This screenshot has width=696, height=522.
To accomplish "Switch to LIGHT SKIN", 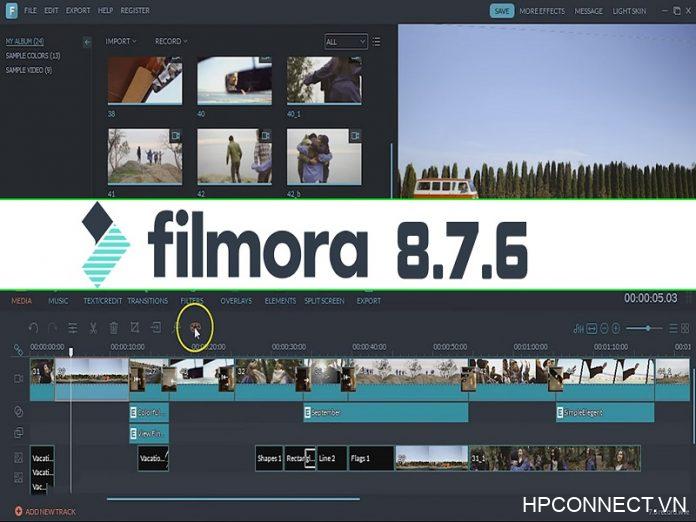I will [629, 11].
